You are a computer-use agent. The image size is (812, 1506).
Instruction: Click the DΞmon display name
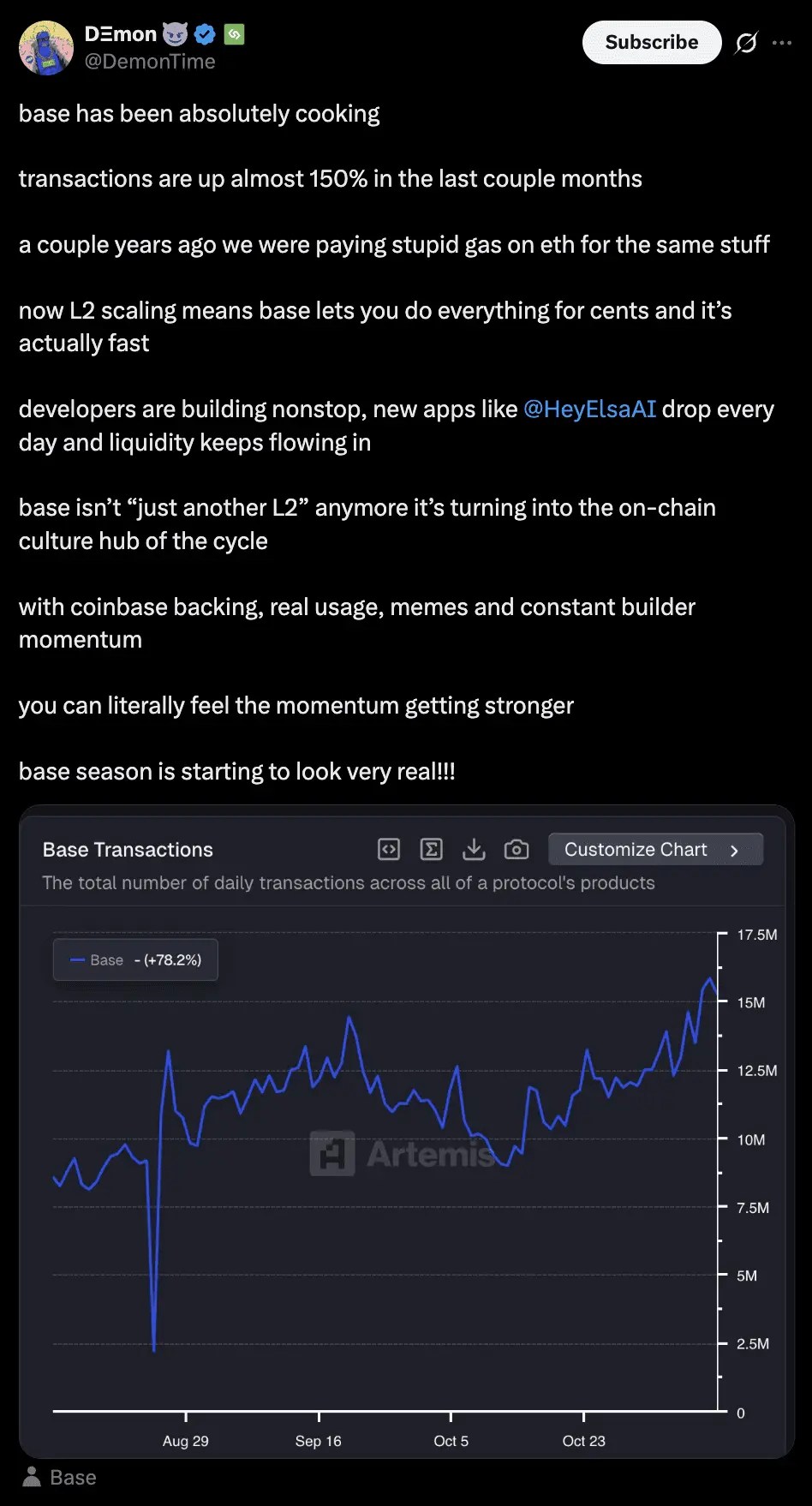(121, 34)
